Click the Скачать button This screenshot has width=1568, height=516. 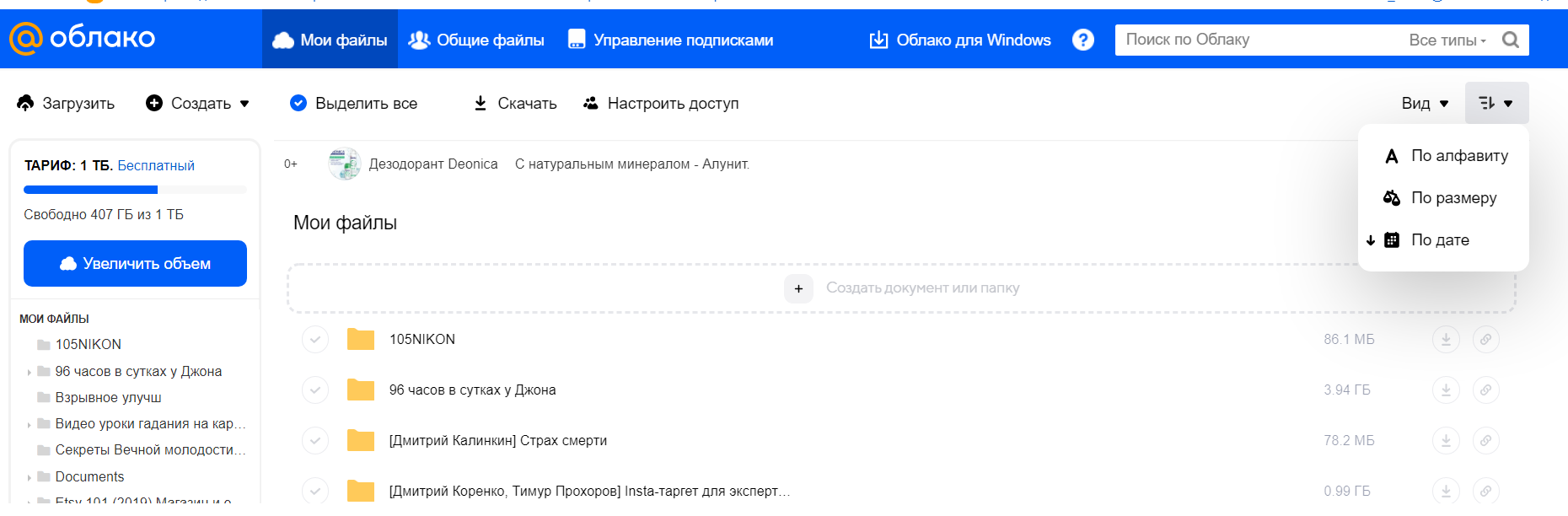tap(515, 103)
